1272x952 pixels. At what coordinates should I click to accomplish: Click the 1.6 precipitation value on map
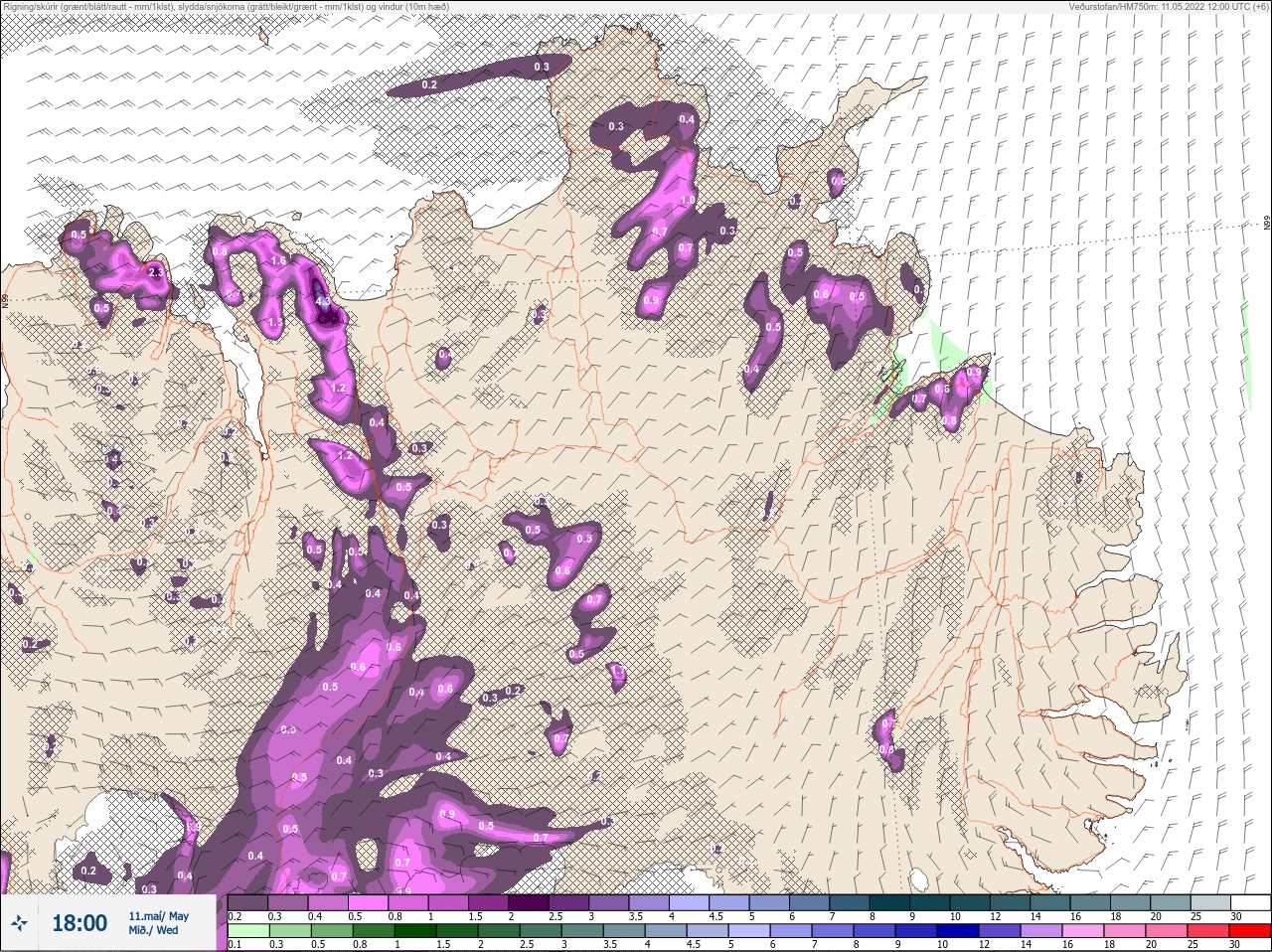[278, 260]
